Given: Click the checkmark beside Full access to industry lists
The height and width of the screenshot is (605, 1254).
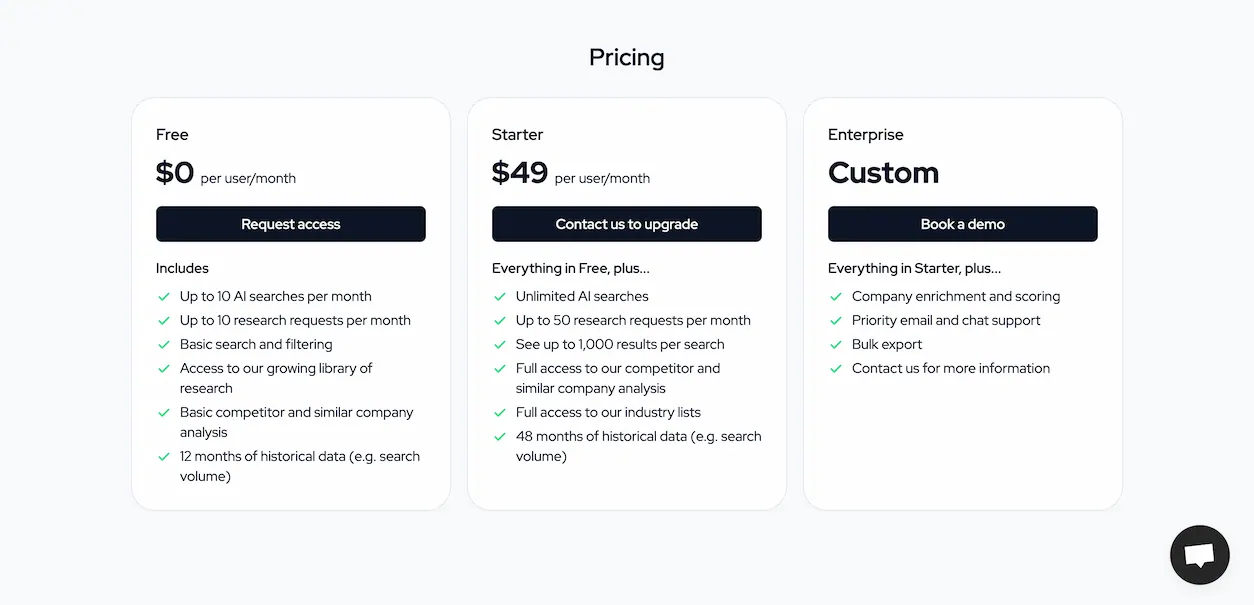Looking at the screenshot, I should 499,412.
